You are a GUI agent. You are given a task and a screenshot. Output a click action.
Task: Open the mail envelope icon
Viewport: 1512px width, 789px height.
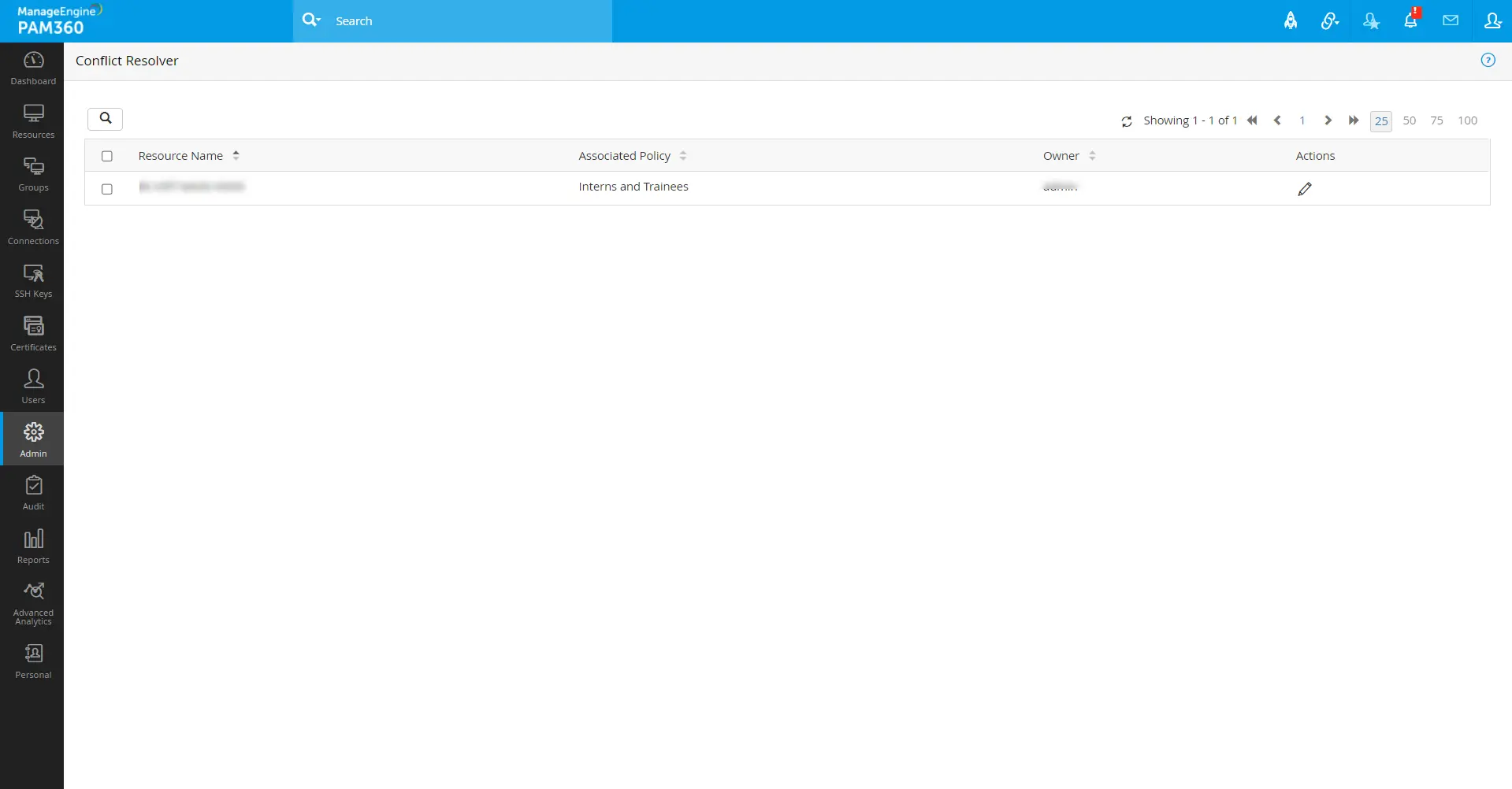click(x=1451, y=20)
